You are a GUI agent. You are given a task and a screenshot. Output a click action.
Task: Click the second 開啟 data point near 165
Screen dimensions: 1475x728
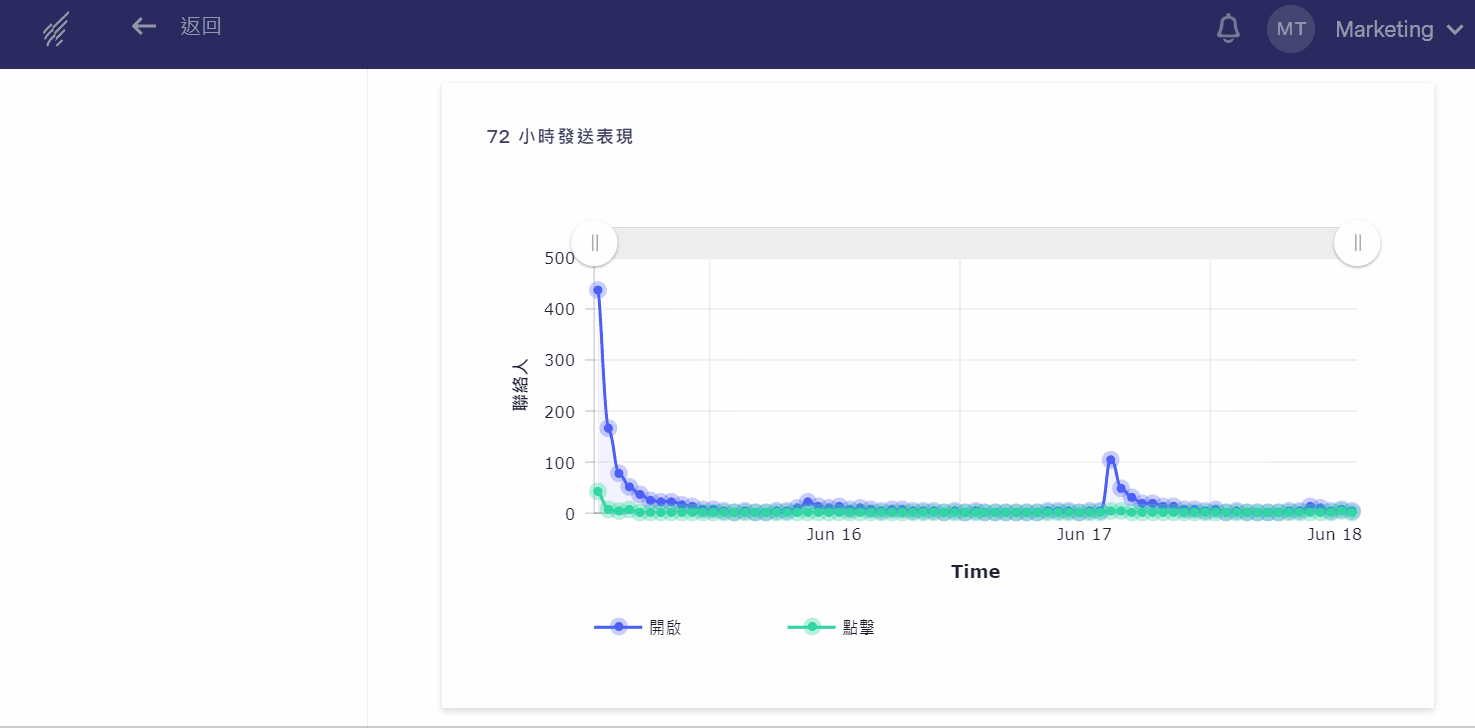pos(608,428)
